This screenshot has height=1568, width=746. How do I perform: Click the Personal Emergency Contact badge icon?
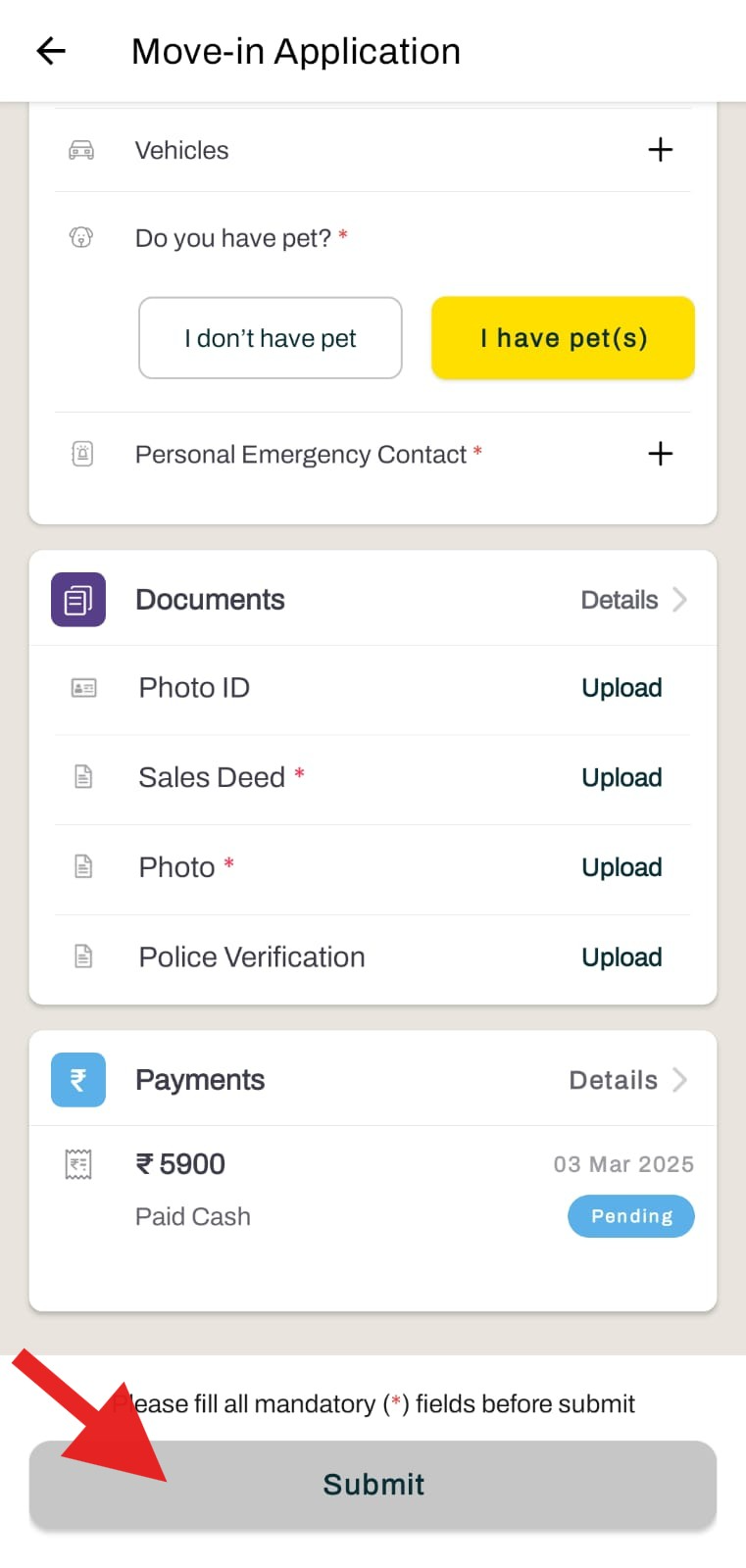(x=82, y=454)
